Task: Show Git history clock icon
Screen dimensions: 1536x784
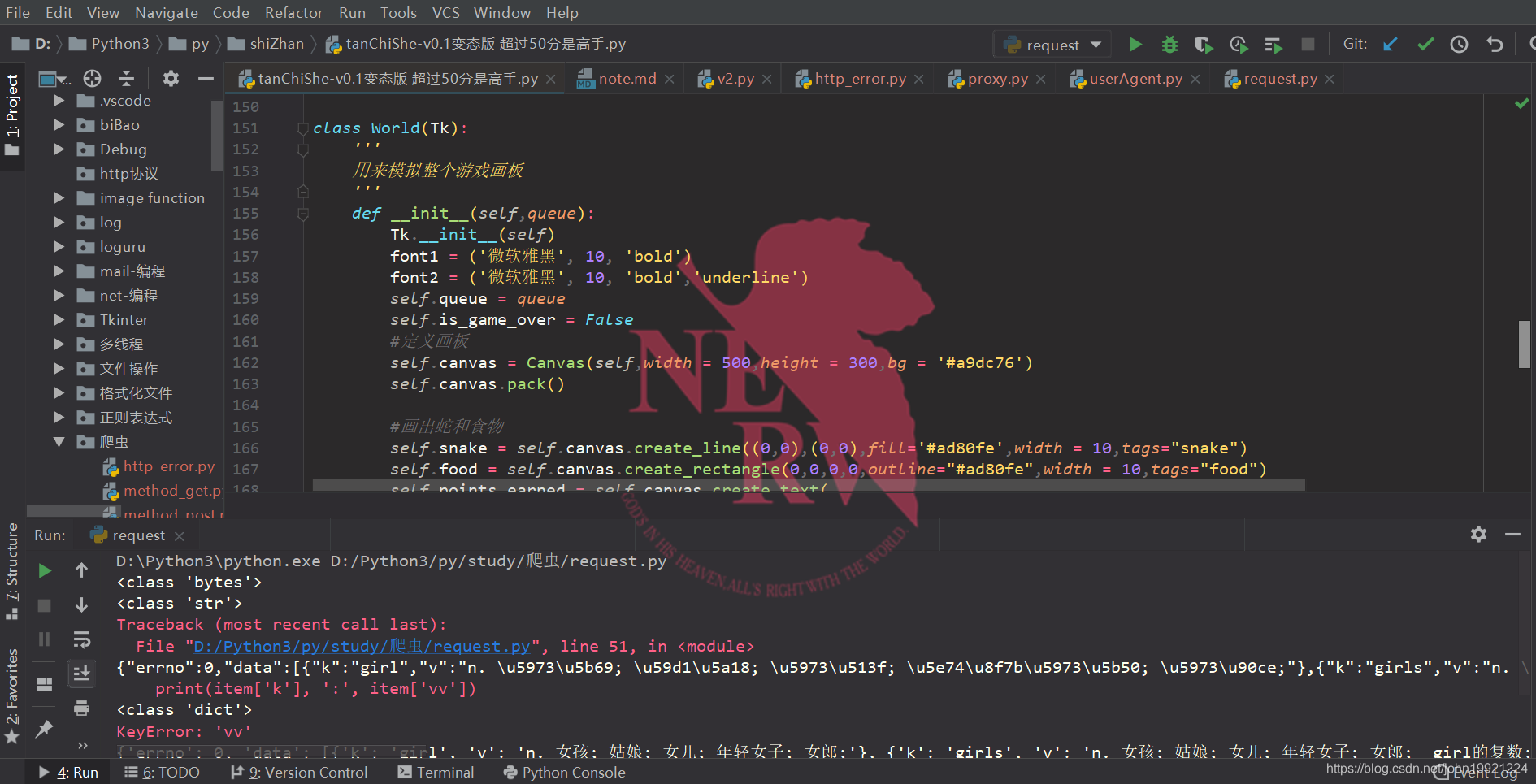Action: pyautogui.click(x=1460, y=45)
